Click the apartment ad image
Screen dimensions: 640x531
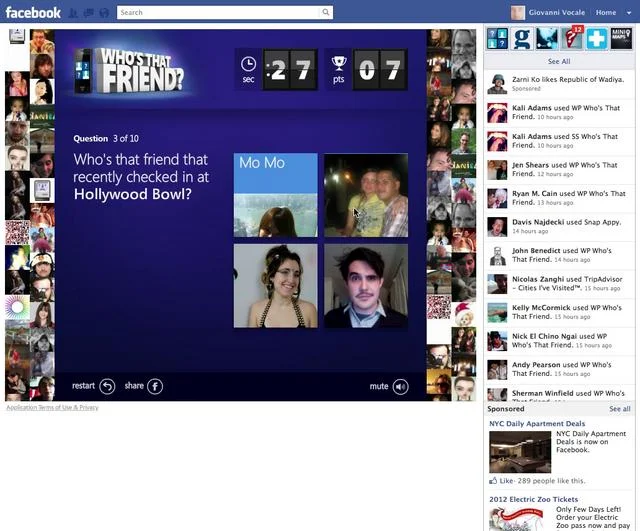[x=520, y=452]
